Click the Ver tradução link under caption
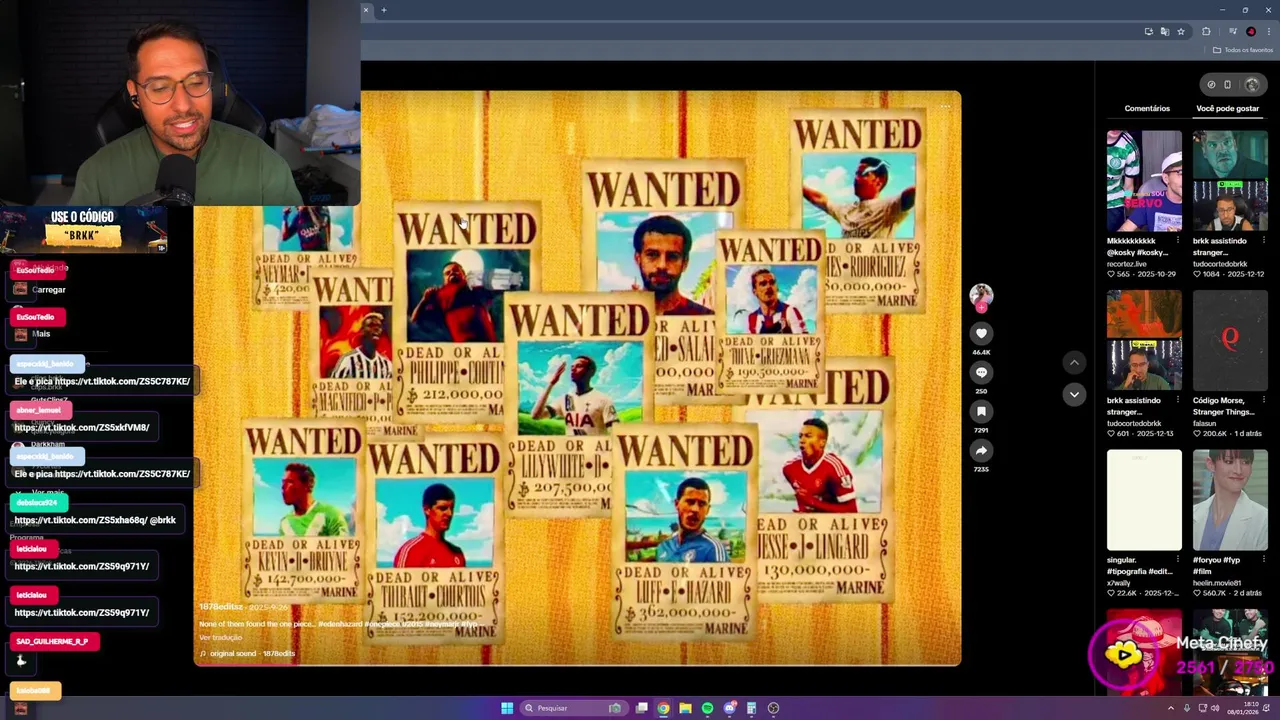The height and width of the screenshot is (720, 1280). pyautogui.click(x=221, y=637)
